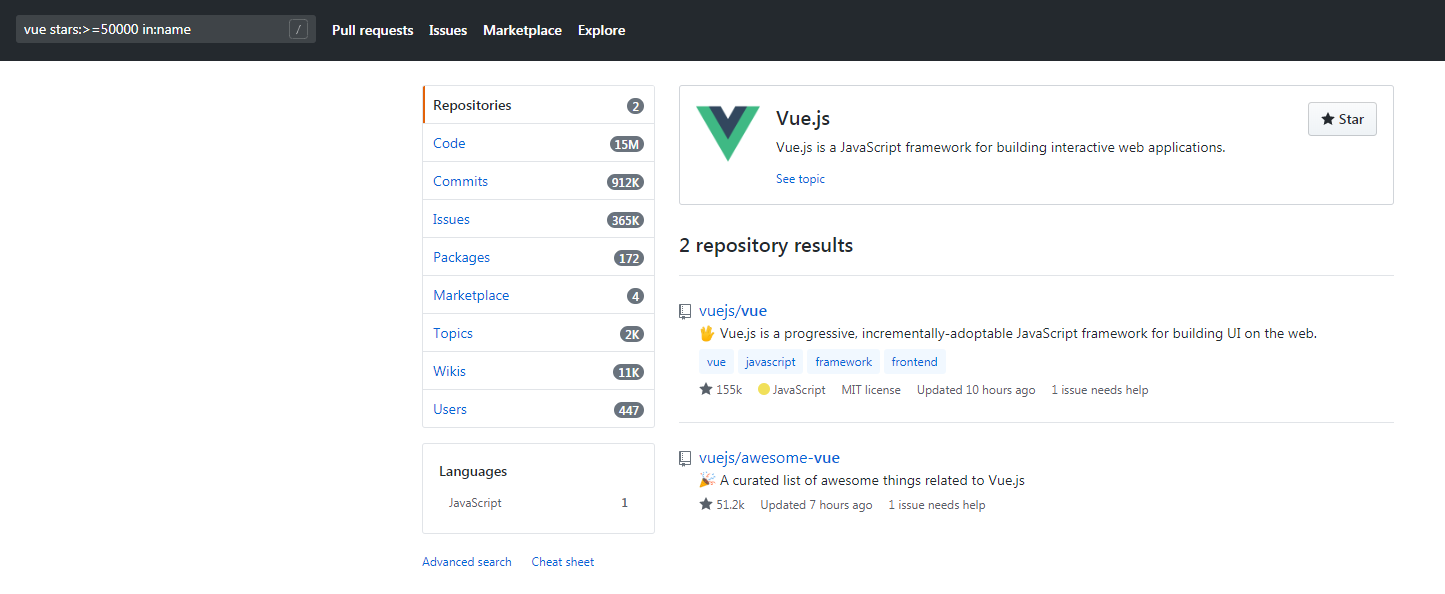This screenshot has width=1445, height=594.
Task: Click the repository icon beside vuejs/vue
Action: 685,311
